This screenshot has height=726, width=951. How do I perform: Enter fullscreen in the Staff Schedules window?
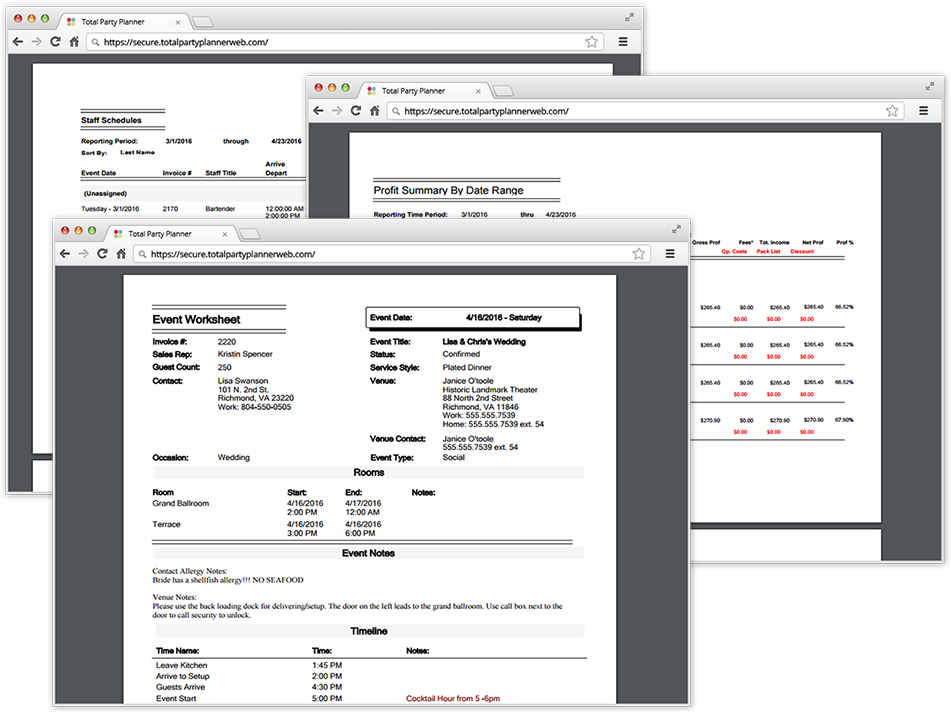pos(629,17)
